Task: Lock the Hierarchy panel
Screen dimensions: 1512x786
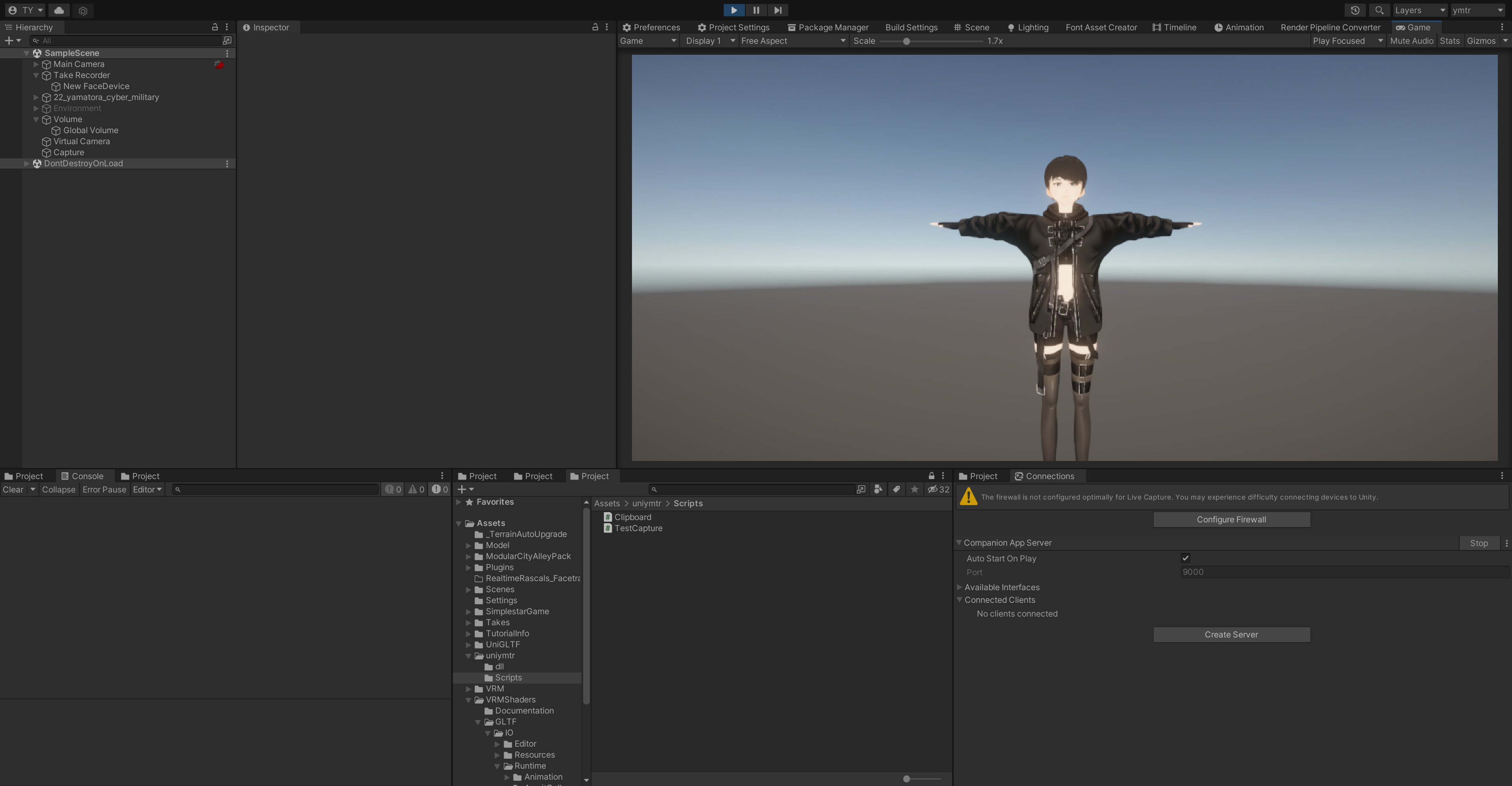Action: click(215, 27)
